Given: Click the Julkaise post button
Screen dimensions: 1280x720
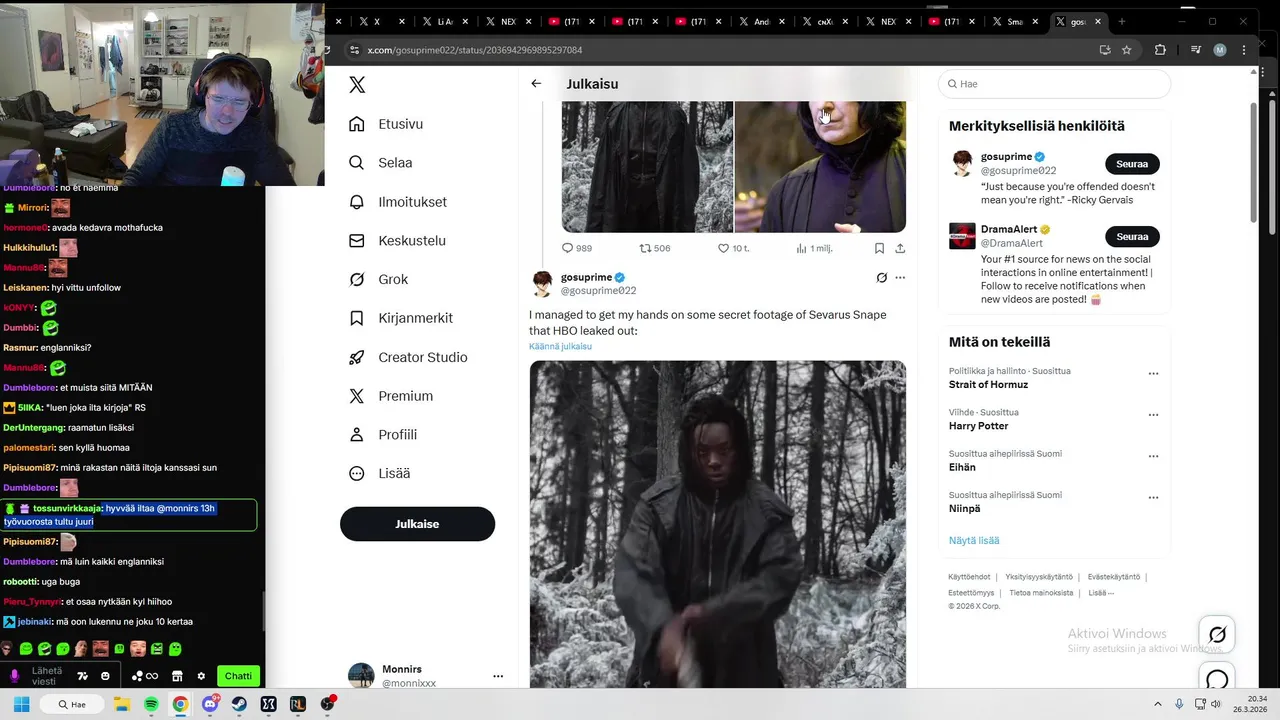Looking at the screenshot, I should click(417, 524).
